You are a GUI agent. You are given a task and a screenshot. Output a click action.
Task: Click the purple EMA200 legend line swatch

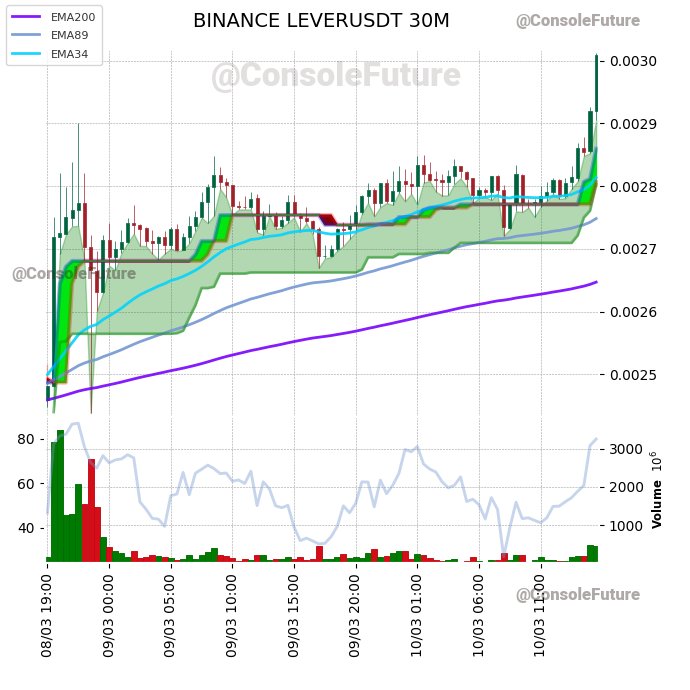[26, 17]
